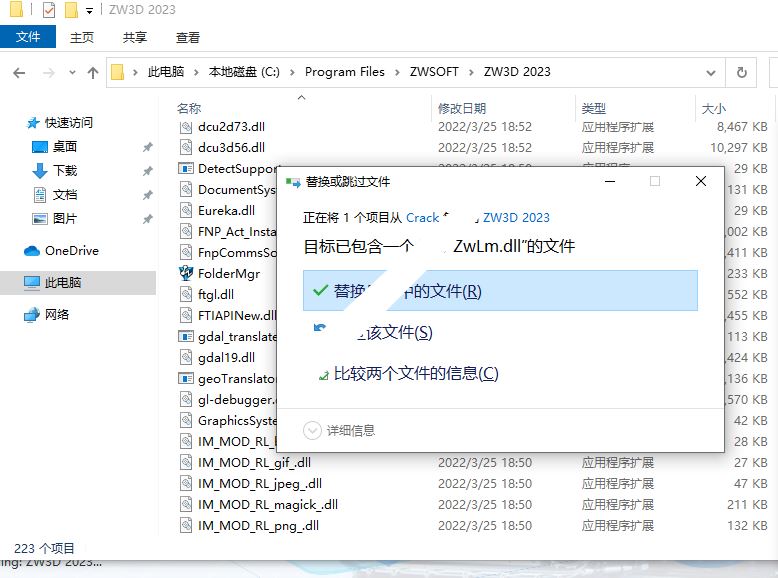Image resolution: width=778 pixels, height=578 pixels.
Task: Sort files by 类型 column
Action: pos(594,108)
